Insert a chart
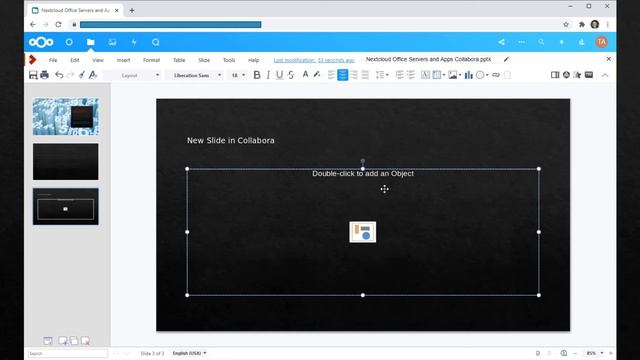 pyautogui.click(x=469, y=75)
